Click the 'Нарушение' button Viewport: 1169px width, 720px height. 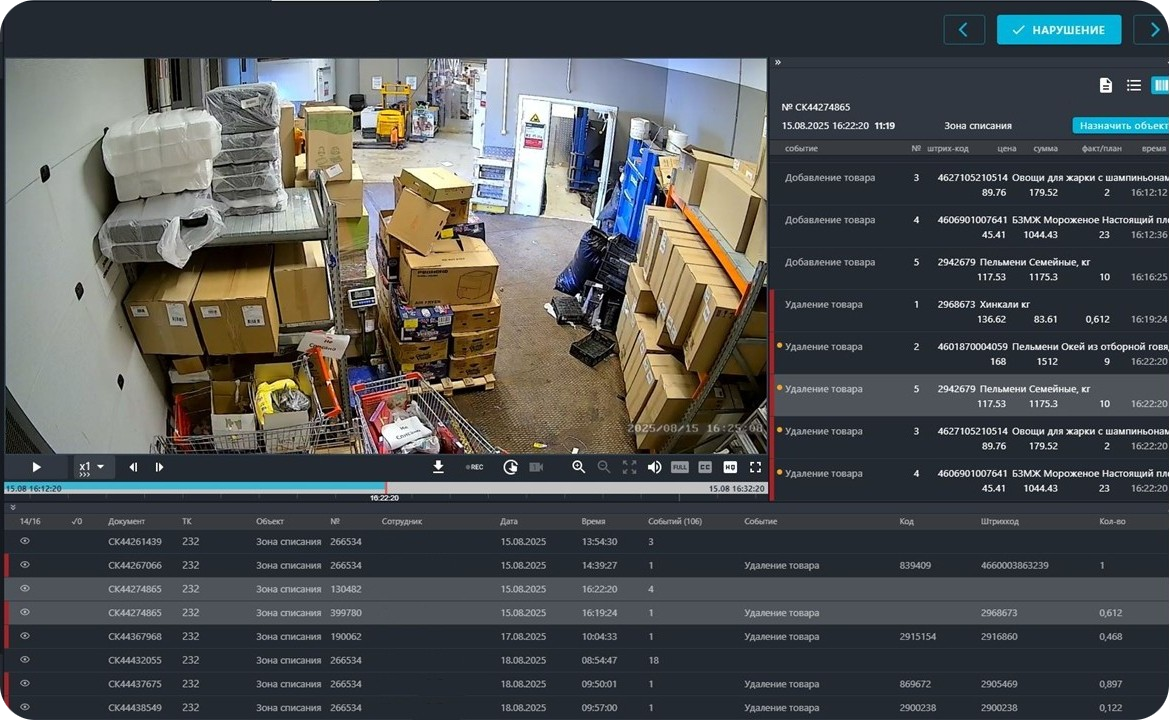pyautogui.click(x=1058, y=30)
